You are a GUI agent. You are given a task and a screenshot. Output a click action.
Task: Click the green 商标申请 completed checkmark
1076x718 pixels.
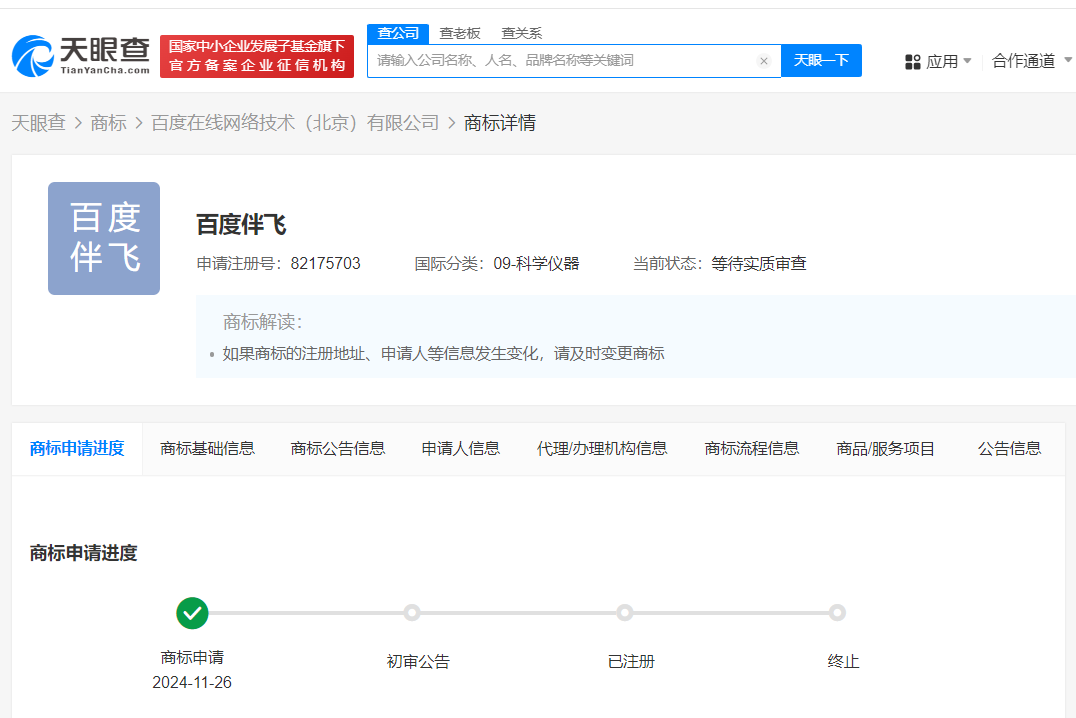pyautogui.click(x=191, y=612)
